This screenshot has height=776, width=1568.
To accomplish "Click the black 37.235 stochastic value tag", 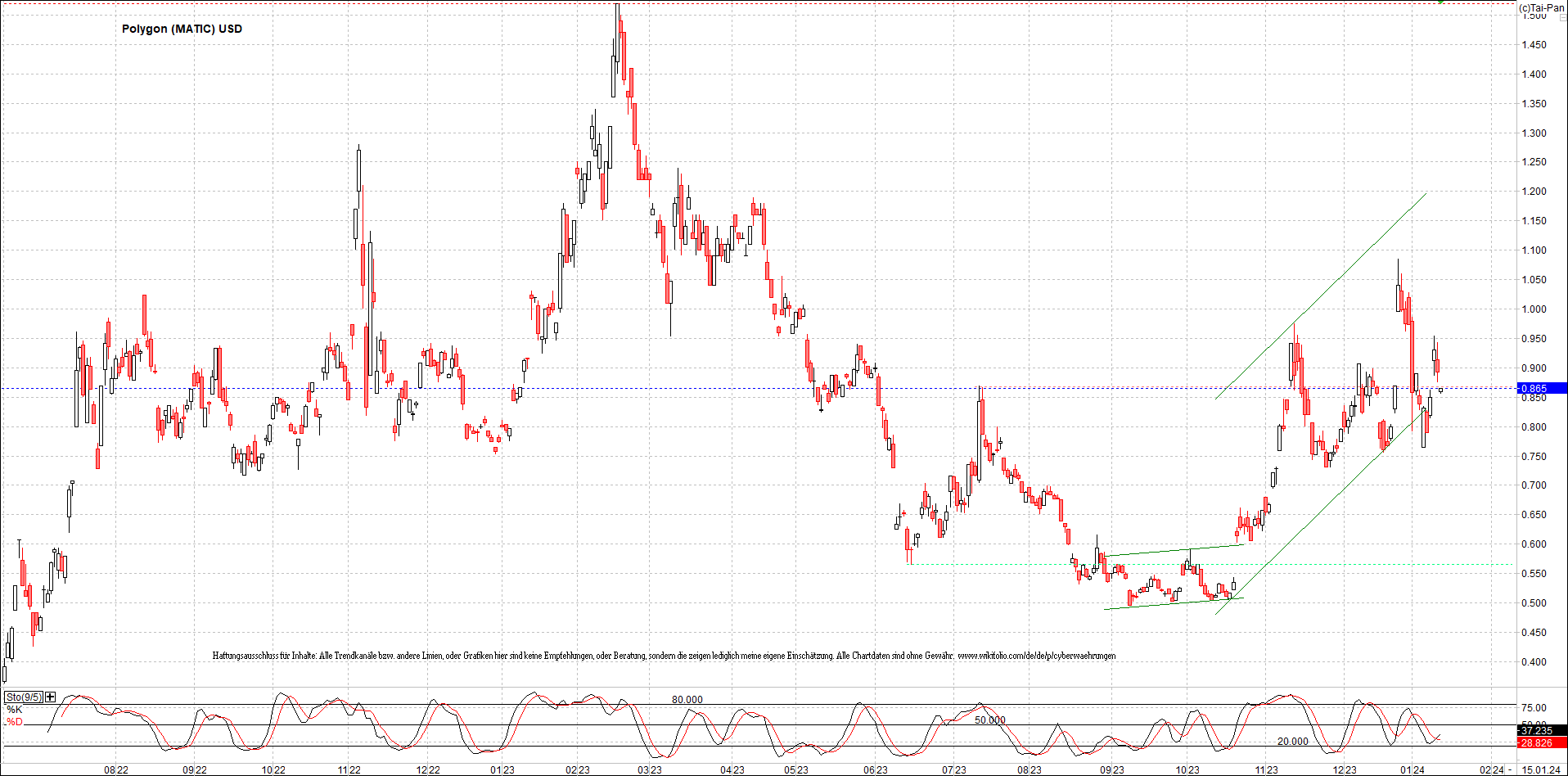I will click(1542, 730).
